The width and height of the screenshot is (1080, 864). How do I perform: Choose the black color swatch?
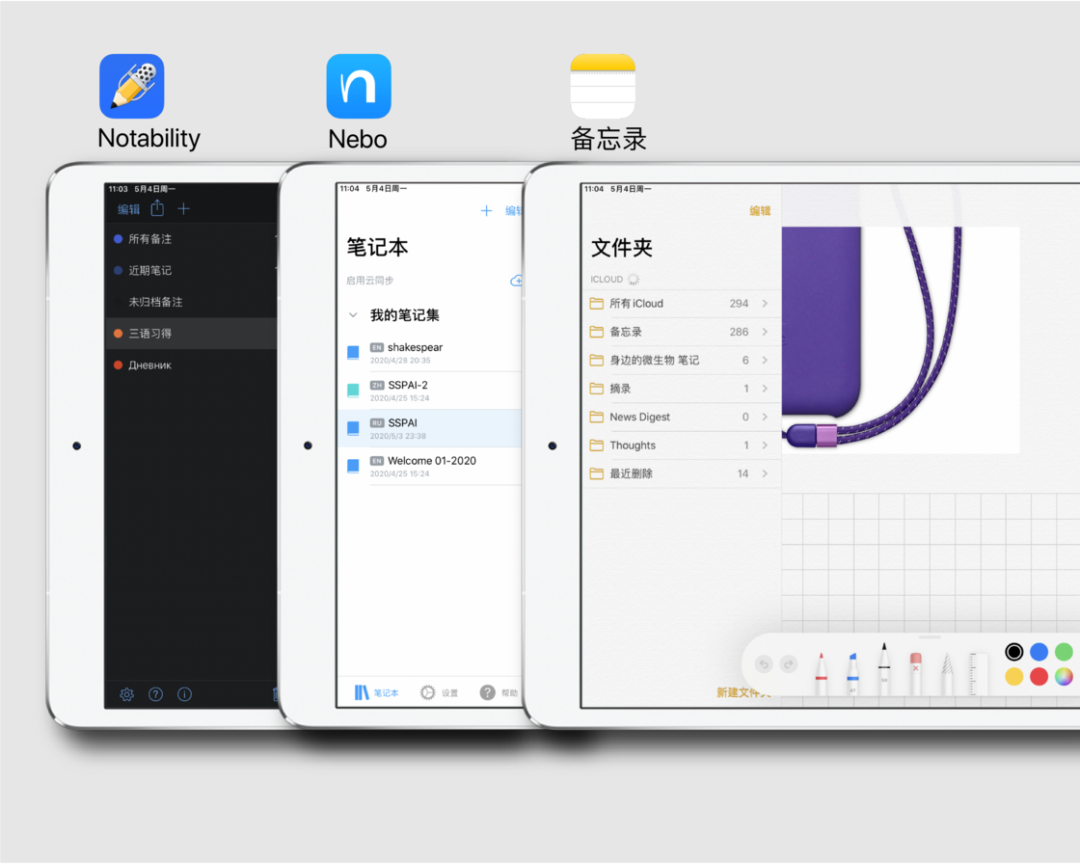pyautogui.click(x=1014, y=652)
